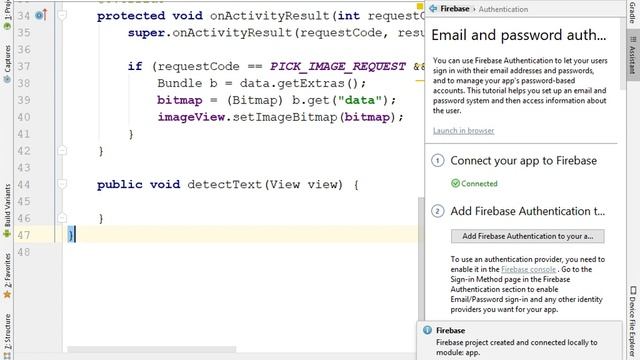The image size is (640, 360).
Task: Click detectText method name in code
Action: 224,184
